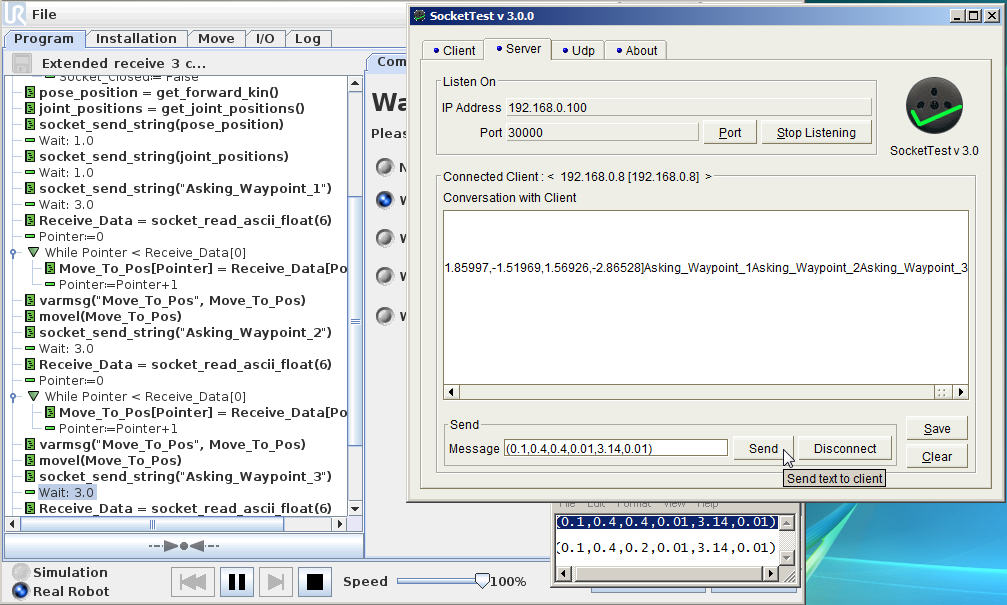This screenshot has height=605, width=1007.
Task: Pause the running robot program
Action: pos(236,582)
